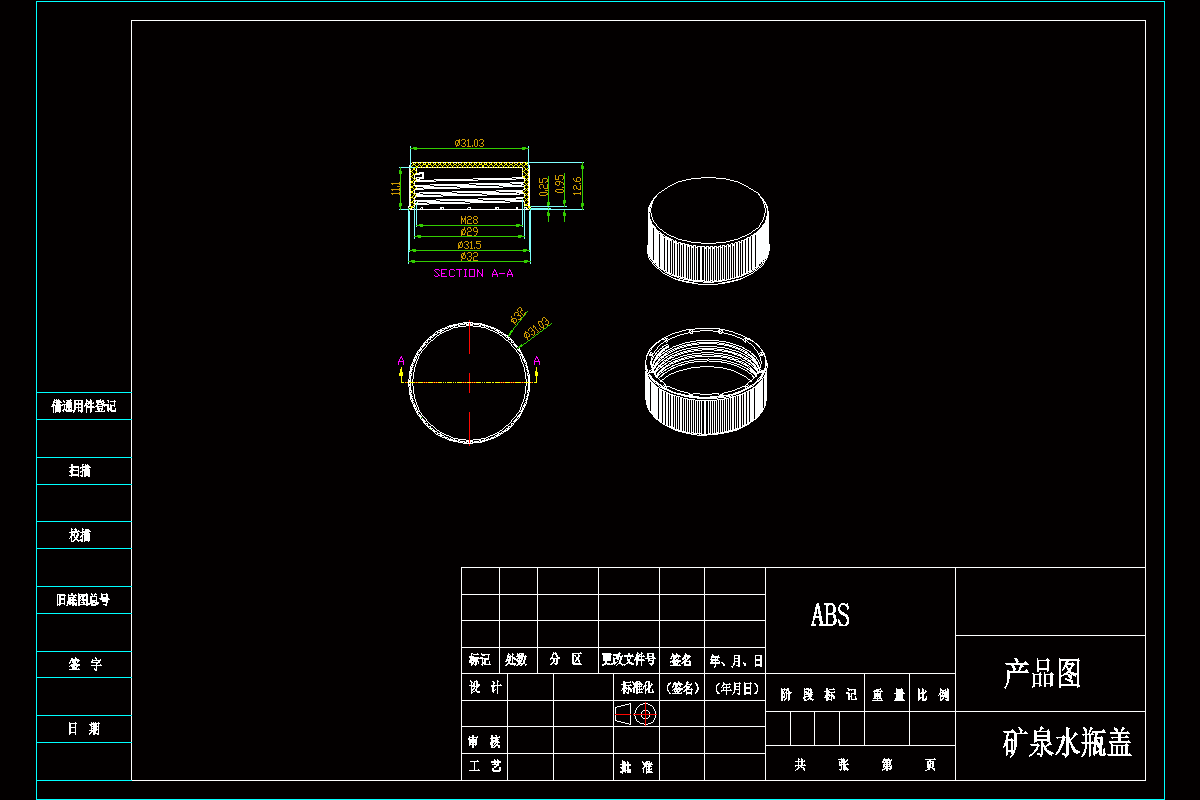Screen dimensions: 1200x800
Task: Click the '校描' side label
Action: click(81, 535)
